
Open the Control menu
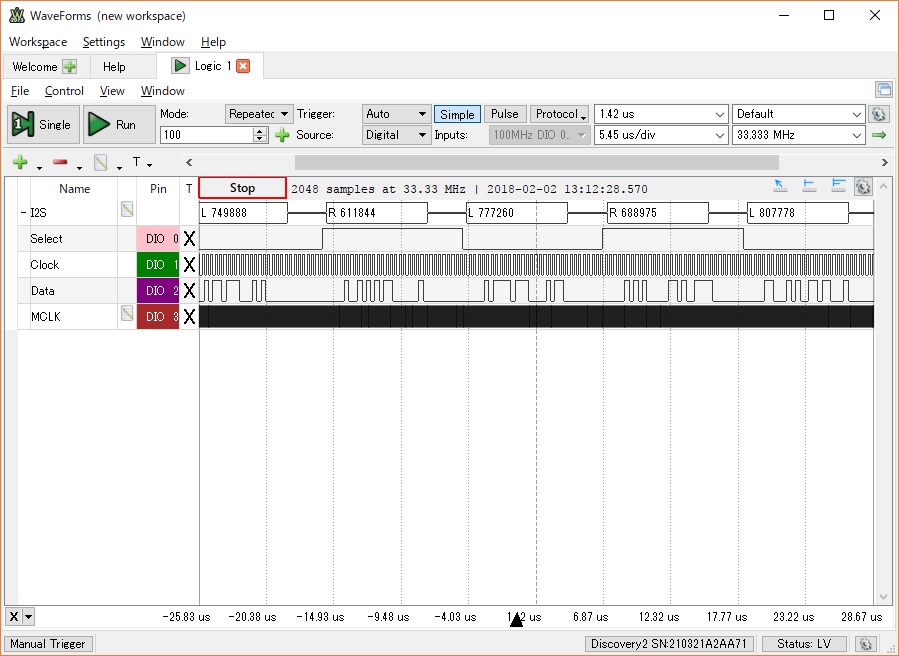[x=64, y=91]
